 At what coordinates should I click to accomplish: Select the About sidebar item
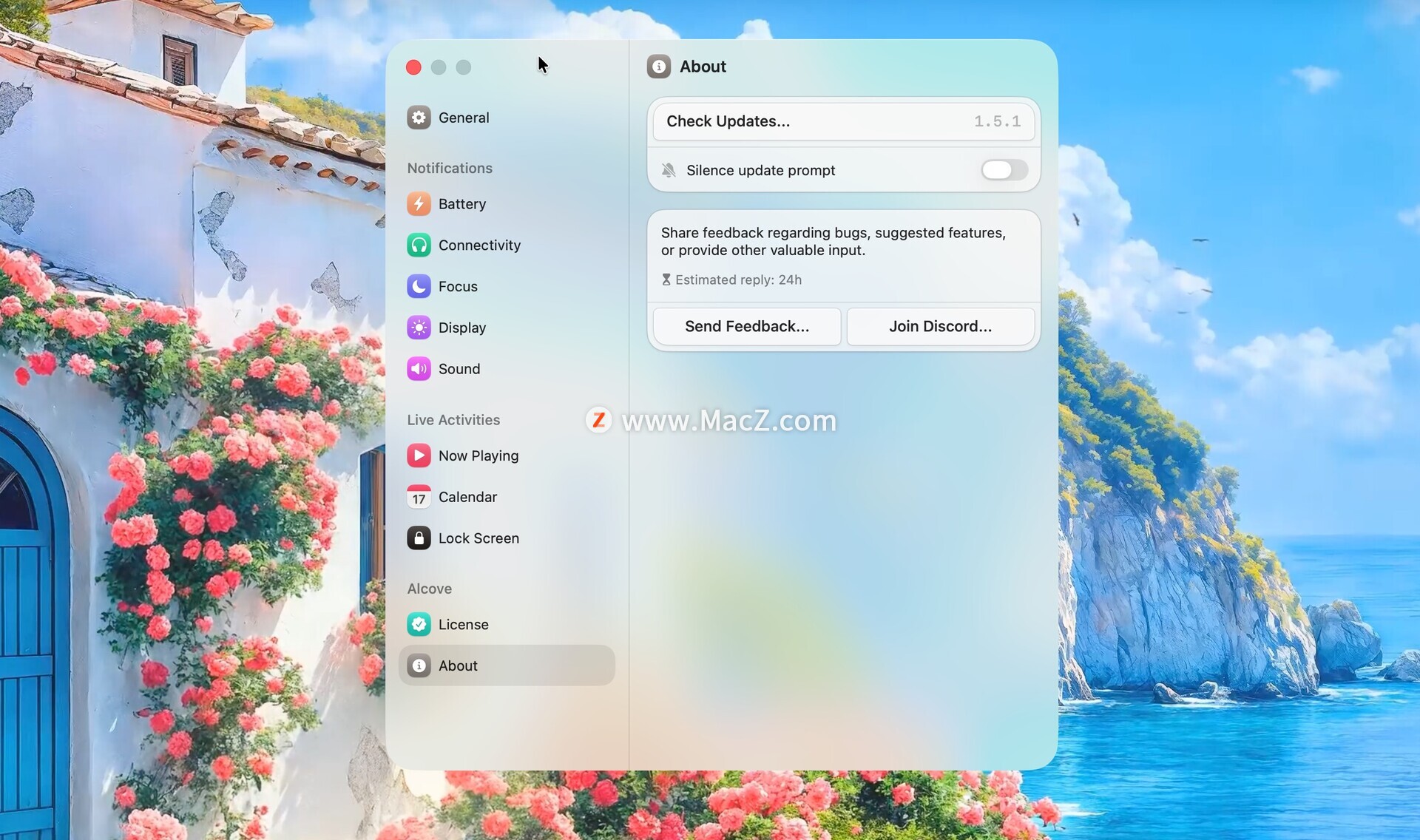[x=507, y=665]
